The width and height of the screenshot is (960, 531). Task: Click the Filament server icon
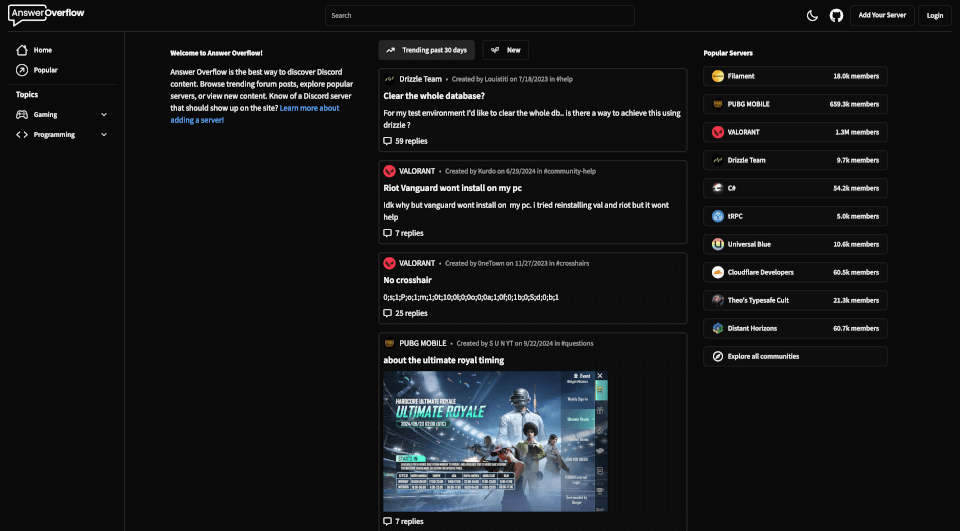click(x=718, y=77)
